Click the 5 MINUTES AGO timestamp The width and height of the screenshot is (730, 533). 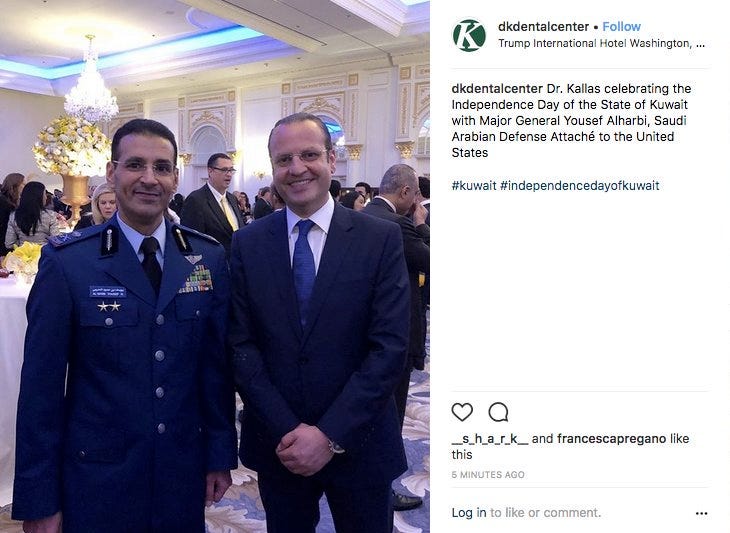pos(488,474)
